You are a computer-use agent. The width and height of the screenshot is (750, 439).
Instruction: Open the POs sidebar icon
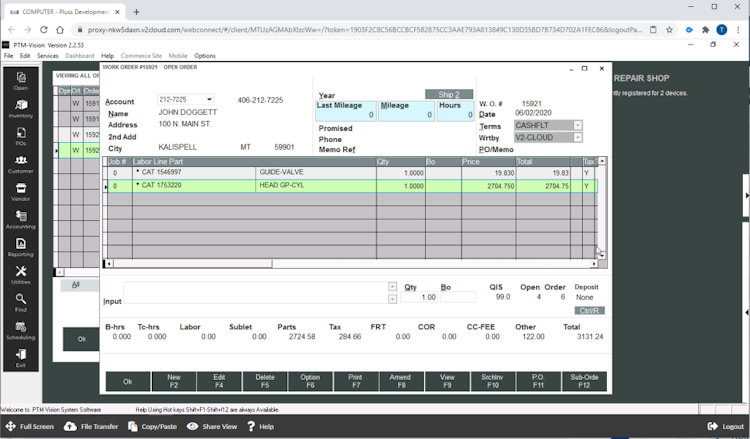(21, 136)
